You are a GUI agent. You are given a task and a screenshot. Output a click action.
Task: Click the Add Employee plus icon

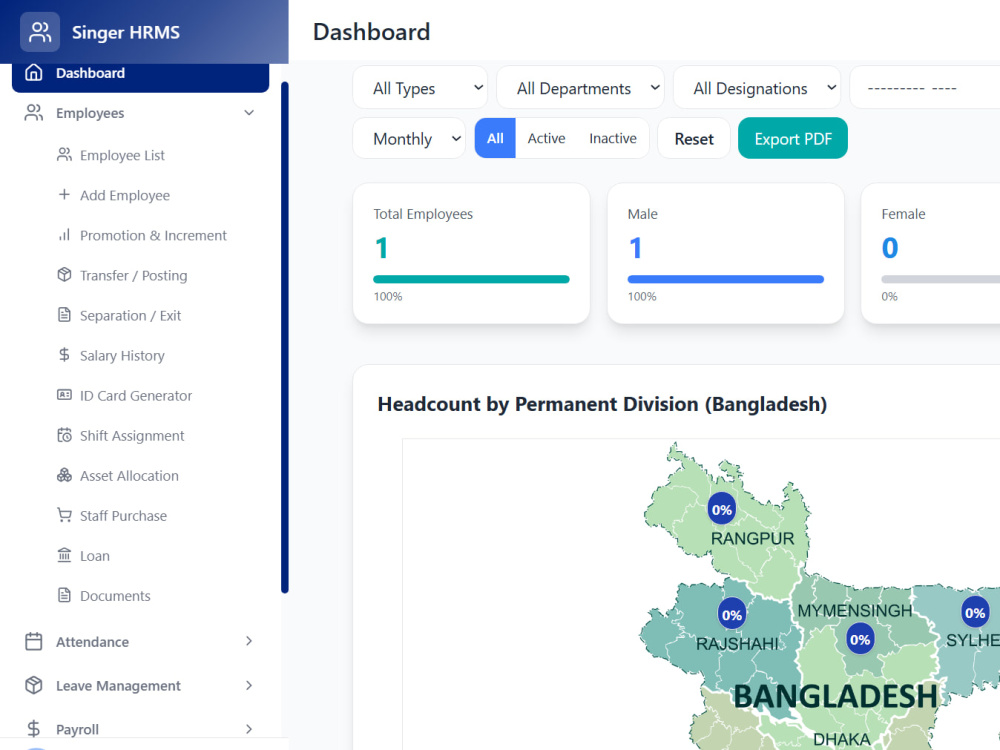(64, 195)
